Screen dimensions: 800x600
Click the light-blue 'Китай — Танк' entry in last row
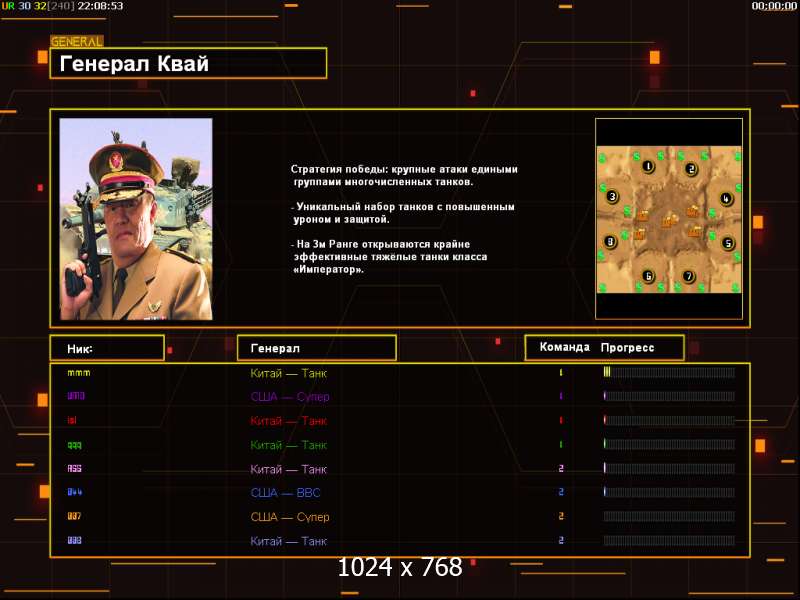tap(288, 541)
